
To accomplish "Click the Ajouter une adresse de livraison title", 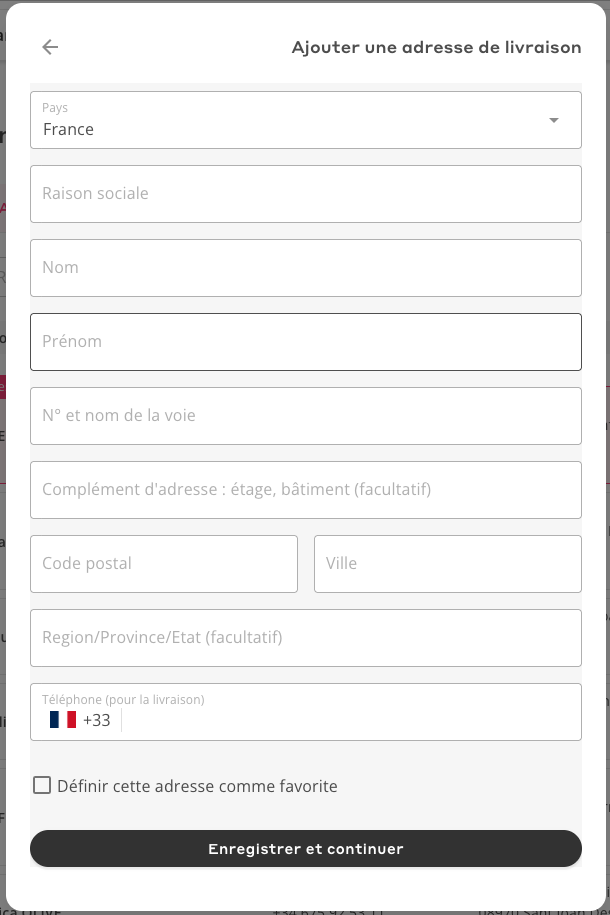I will (437, 47).
